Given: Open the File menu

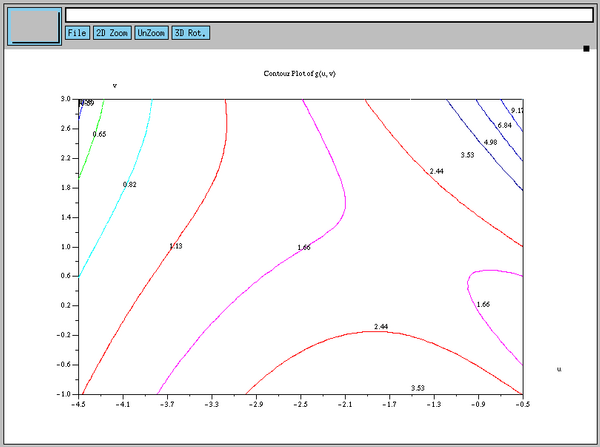Looking at the screenshot, I should (x=77, y=33).
